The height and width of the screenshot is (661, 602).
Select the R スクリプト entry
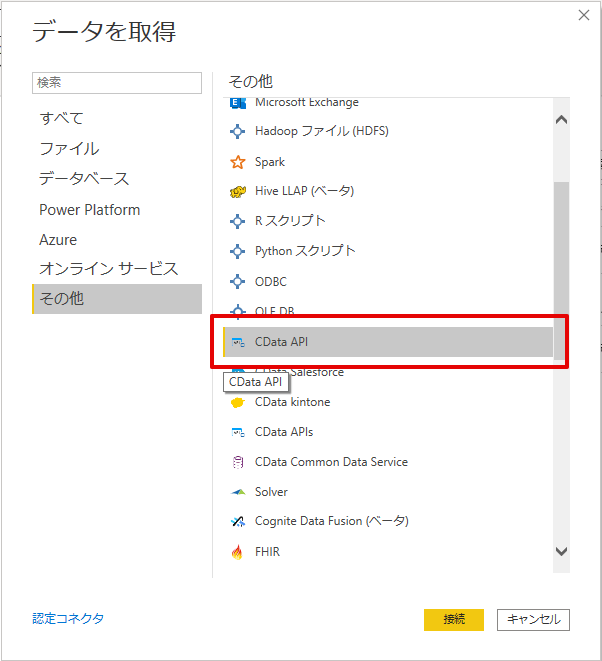[x=388, y=221]
